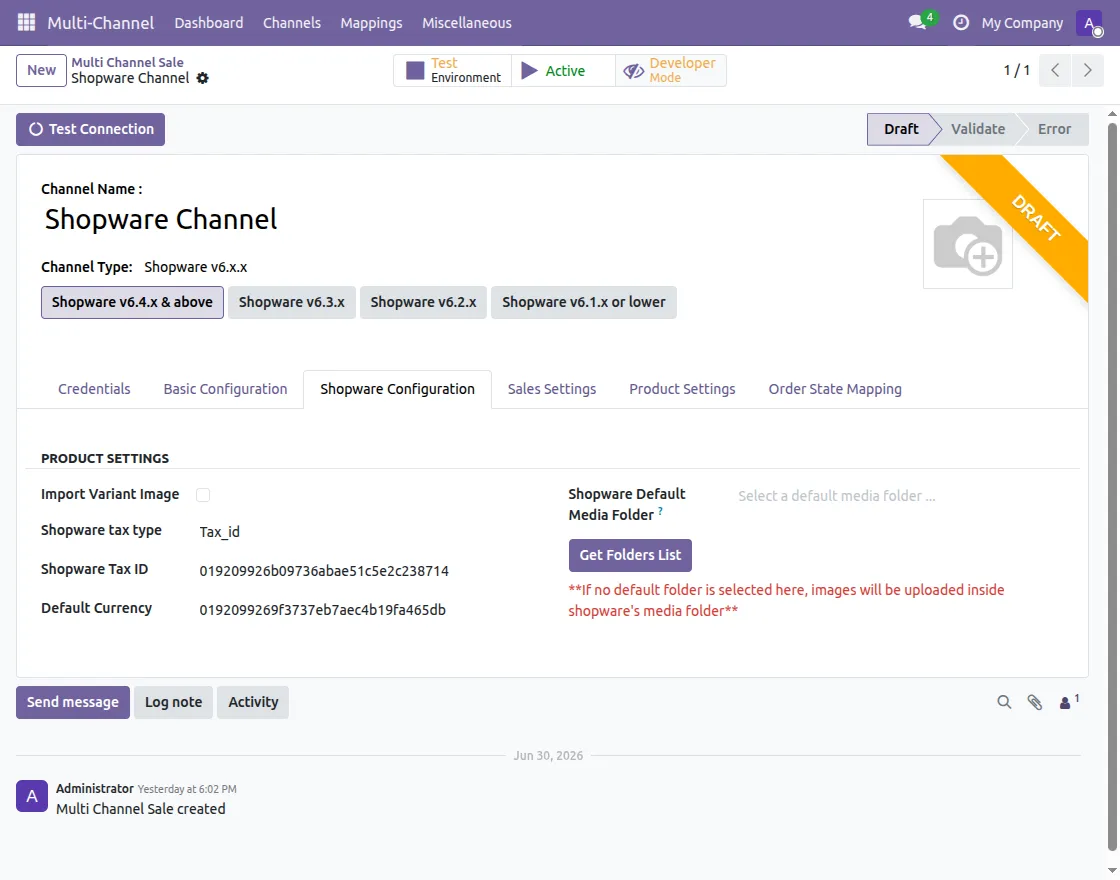Viewport: 1120px width, 880px height.
Task: Select Shopware v6.1.x or lower option
Action: point(584,302)
